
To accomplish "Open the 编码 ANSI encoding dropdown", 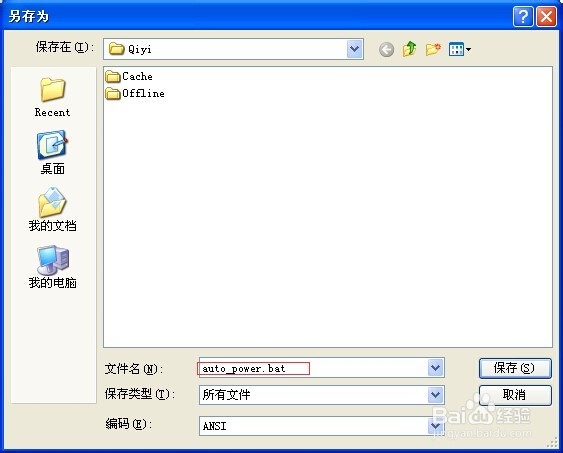I will tap(436, 426).
